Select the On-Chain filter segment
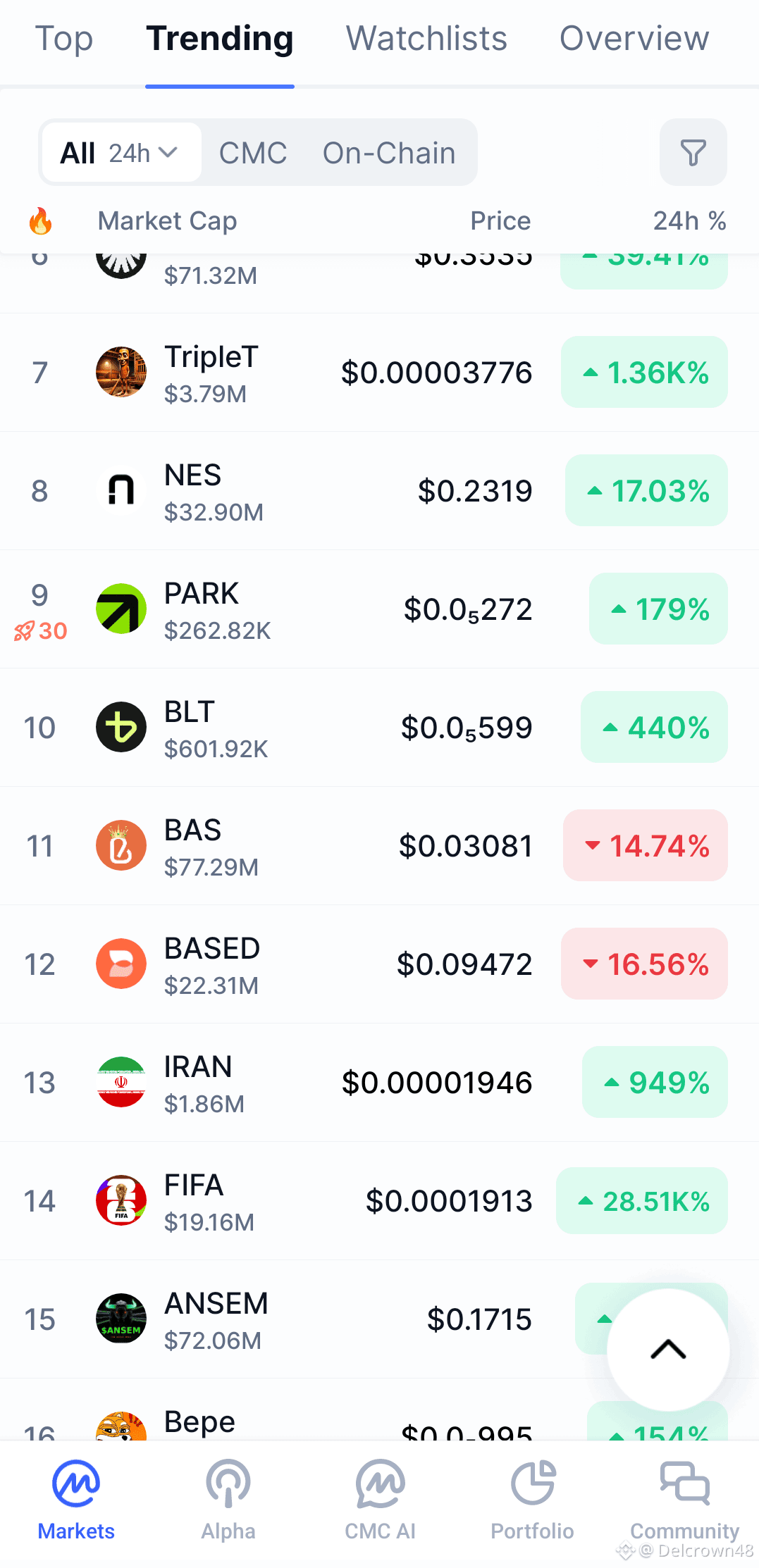This screenshot has height=1568, width=759. coord(389,153)
